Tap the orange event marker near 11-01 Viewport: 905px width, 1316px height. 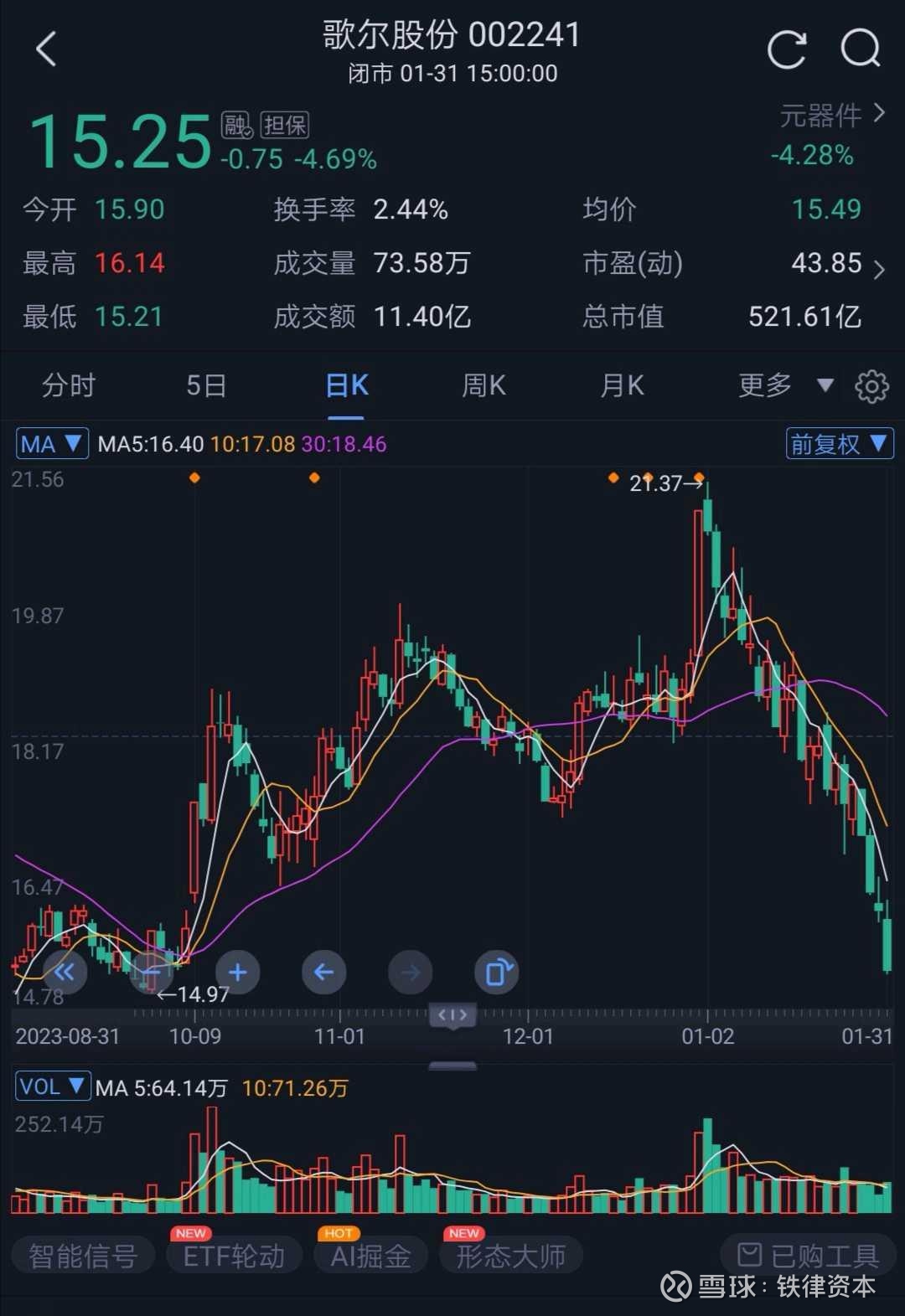point(314,477)
